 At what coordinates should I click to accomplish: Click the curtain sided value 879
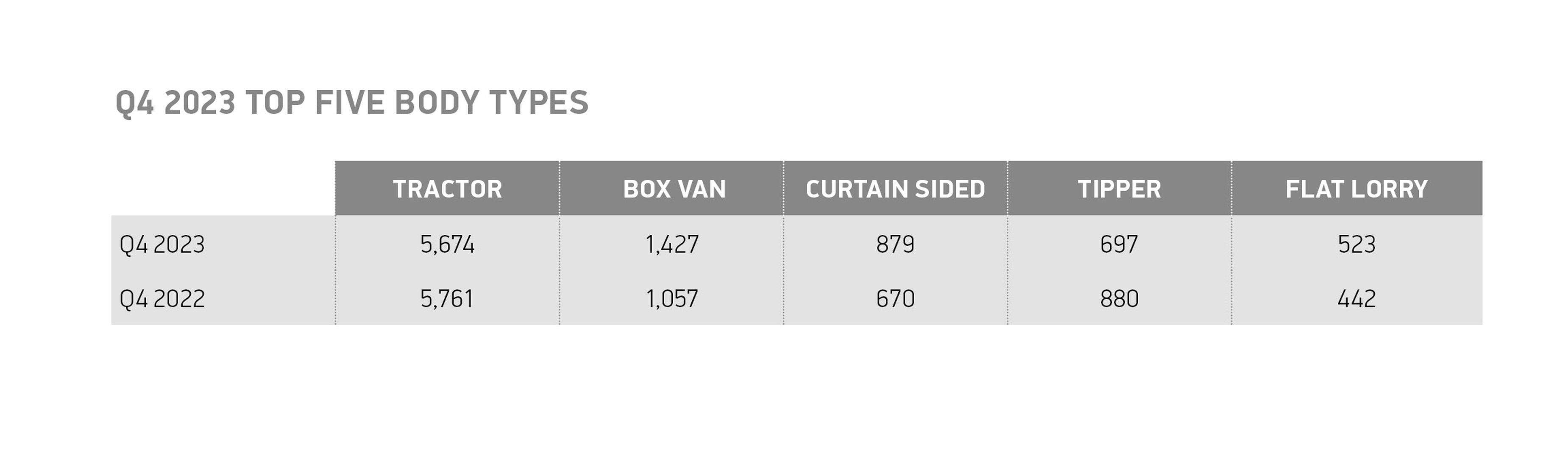point(895,244)
